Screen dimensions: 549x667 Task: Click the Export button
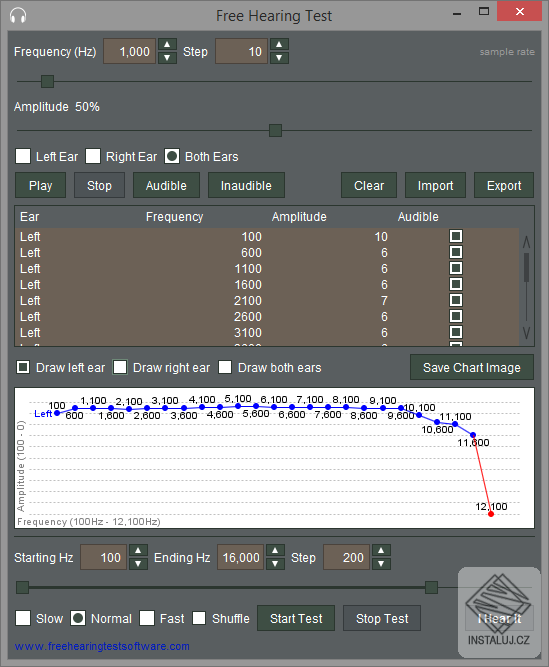(x=504, y=185)
